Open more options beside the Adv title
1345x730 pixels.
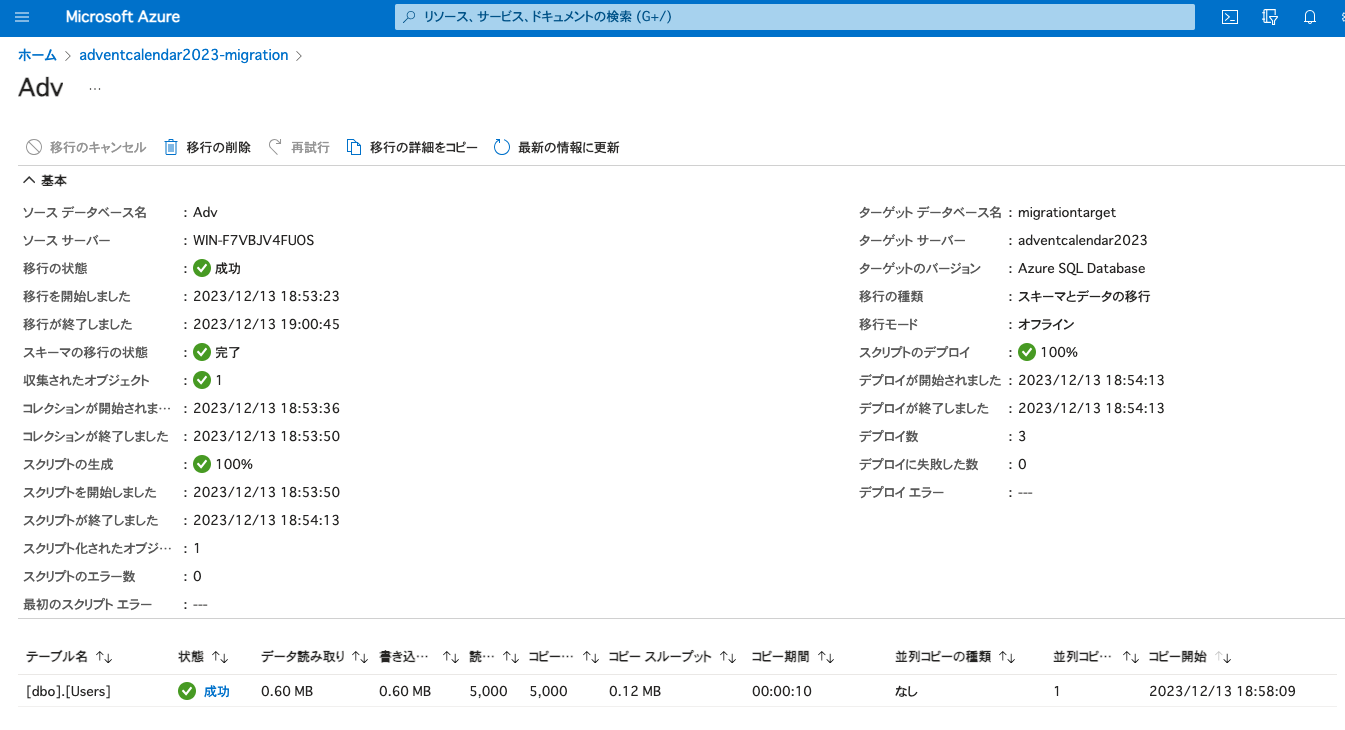(95, 89)
